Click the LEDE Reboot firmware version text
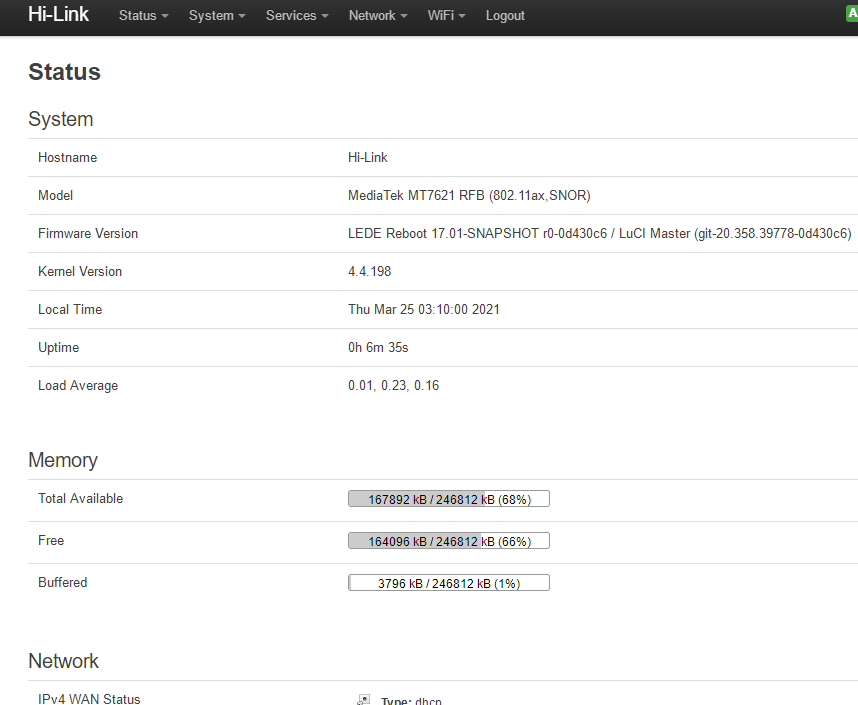858x705 pixels. pos(599,234)
